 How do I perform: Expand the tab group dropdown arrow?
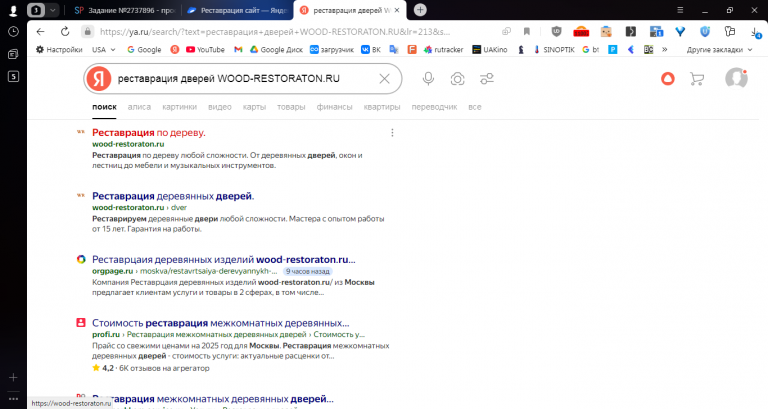click(x=52, y=10)
